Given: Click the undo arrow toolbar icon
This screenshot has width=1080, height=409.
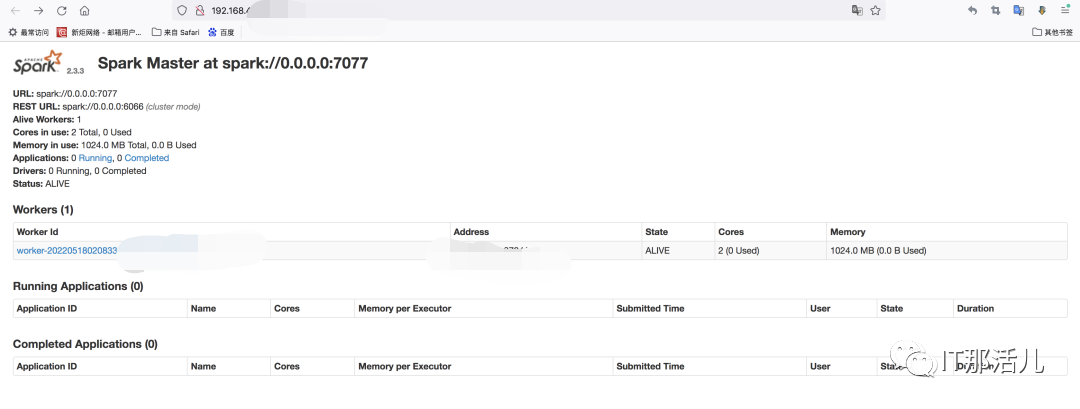Looking at the screenshot, I should point(973,10).
